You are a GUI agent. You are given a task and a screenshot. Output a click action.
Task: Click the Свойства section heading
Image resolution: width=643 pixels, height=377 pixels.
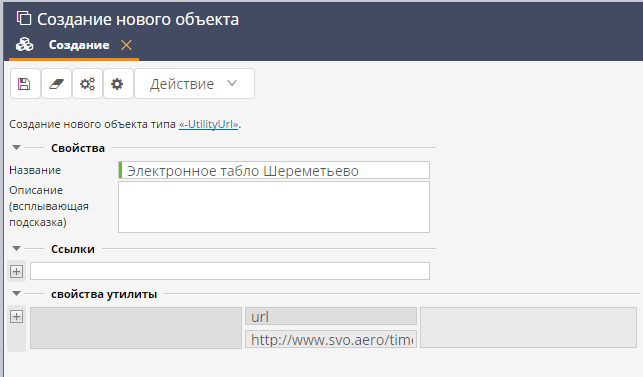pos(78,148)
